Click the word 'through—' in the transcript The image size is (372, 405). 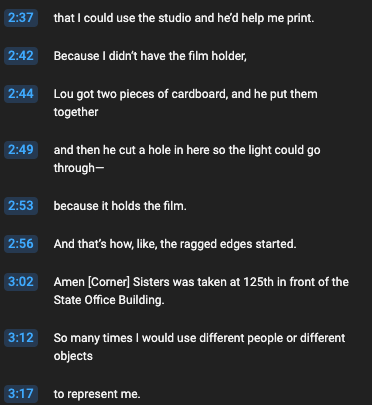click(x=79, y=168)
